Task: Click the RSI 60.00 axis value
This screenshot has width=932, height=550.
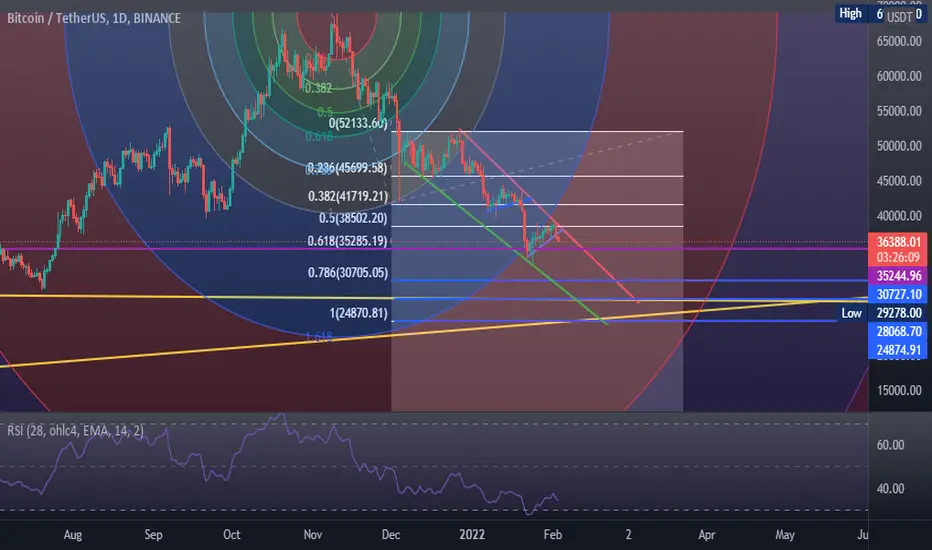Action: pyautogui.click(x=890, y=445)
